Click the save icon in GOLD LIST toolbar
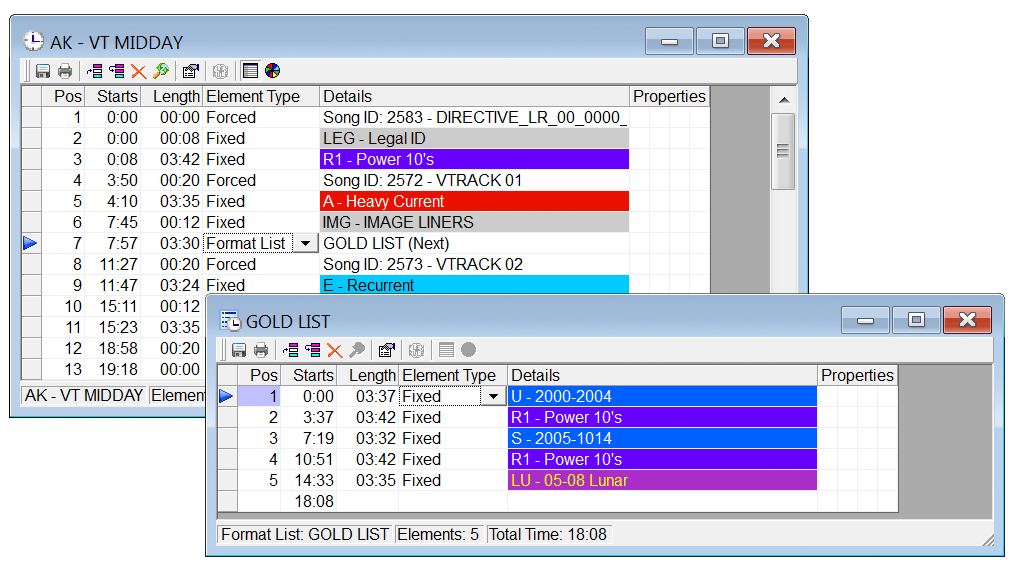This screenshot has width=1024, height=578. 239,350
